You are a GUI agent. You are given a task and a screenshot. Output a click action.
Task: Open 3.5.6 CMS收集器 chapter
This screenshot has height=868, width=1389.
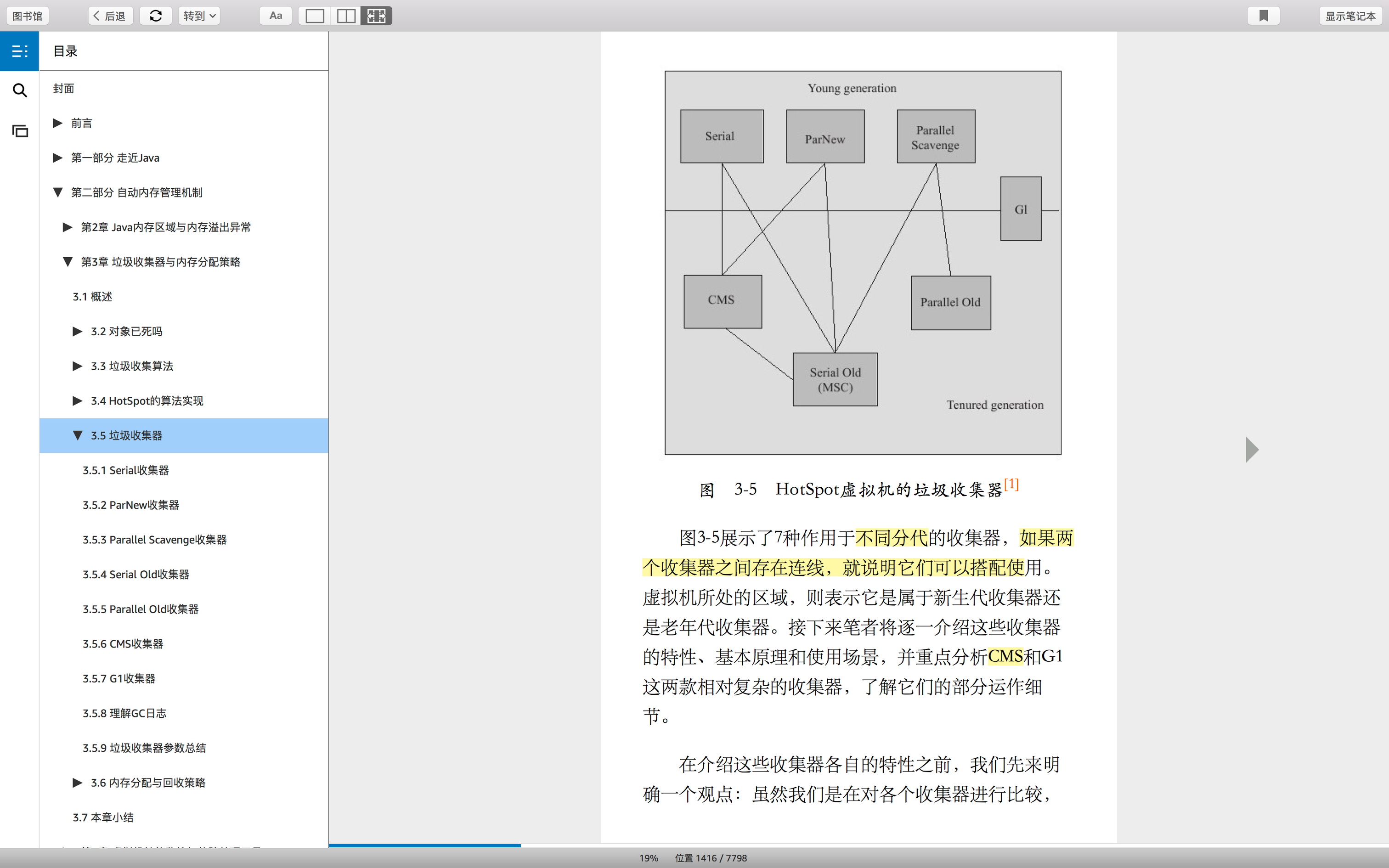click(123, 643)
